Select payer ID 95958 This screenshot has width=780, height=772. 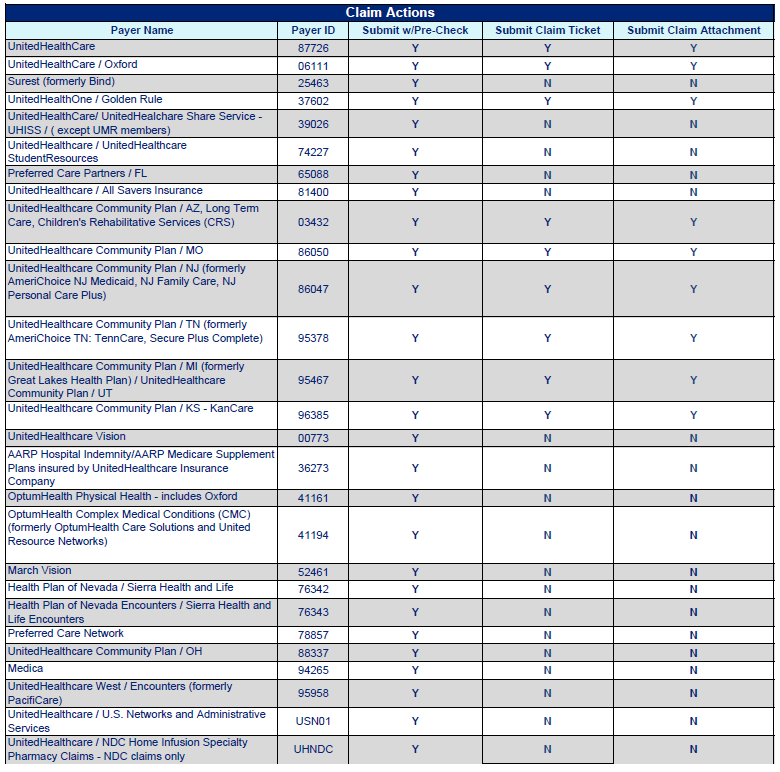coord(313,693)
